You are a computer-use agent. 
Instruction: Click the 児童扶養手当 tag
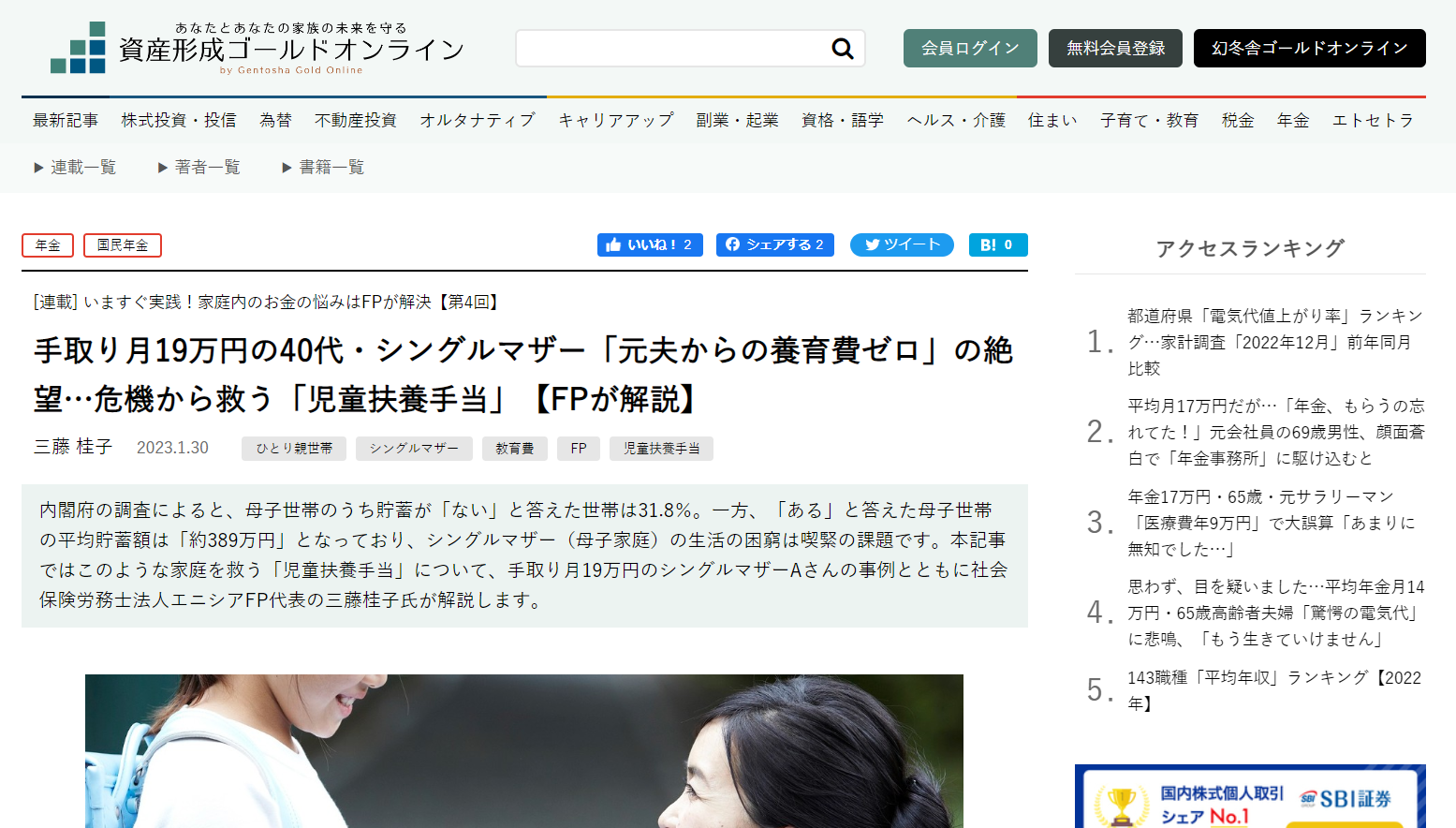point(661,449)
